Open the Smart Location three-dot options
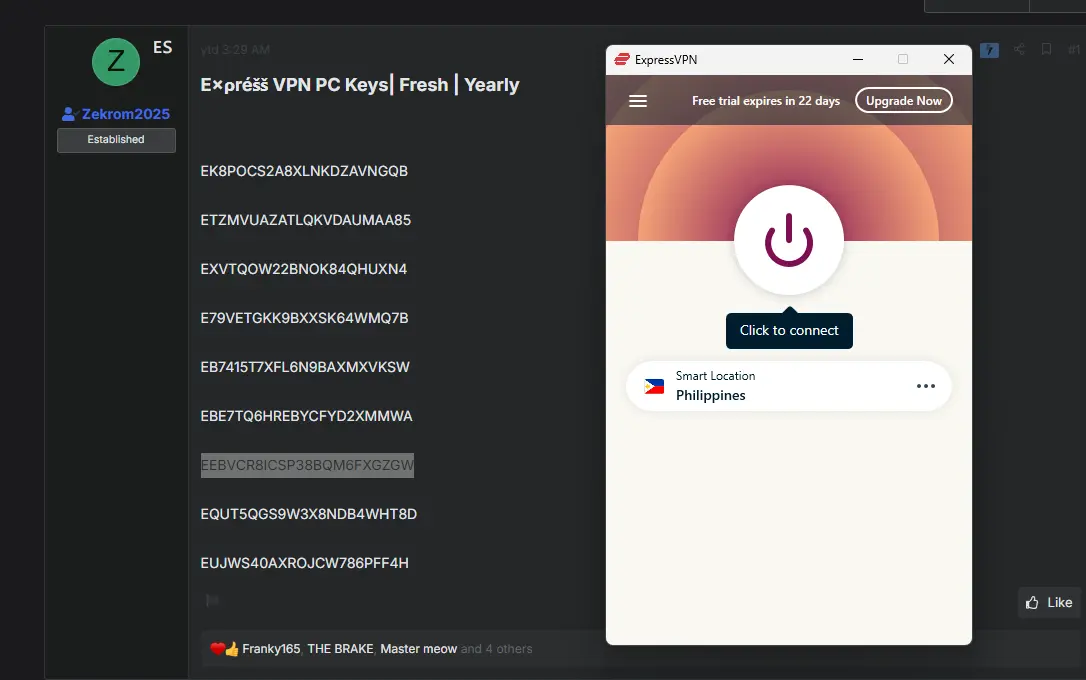Viewport: 1086px width, 680px height. pyautogui.click(x=925, y=386)
